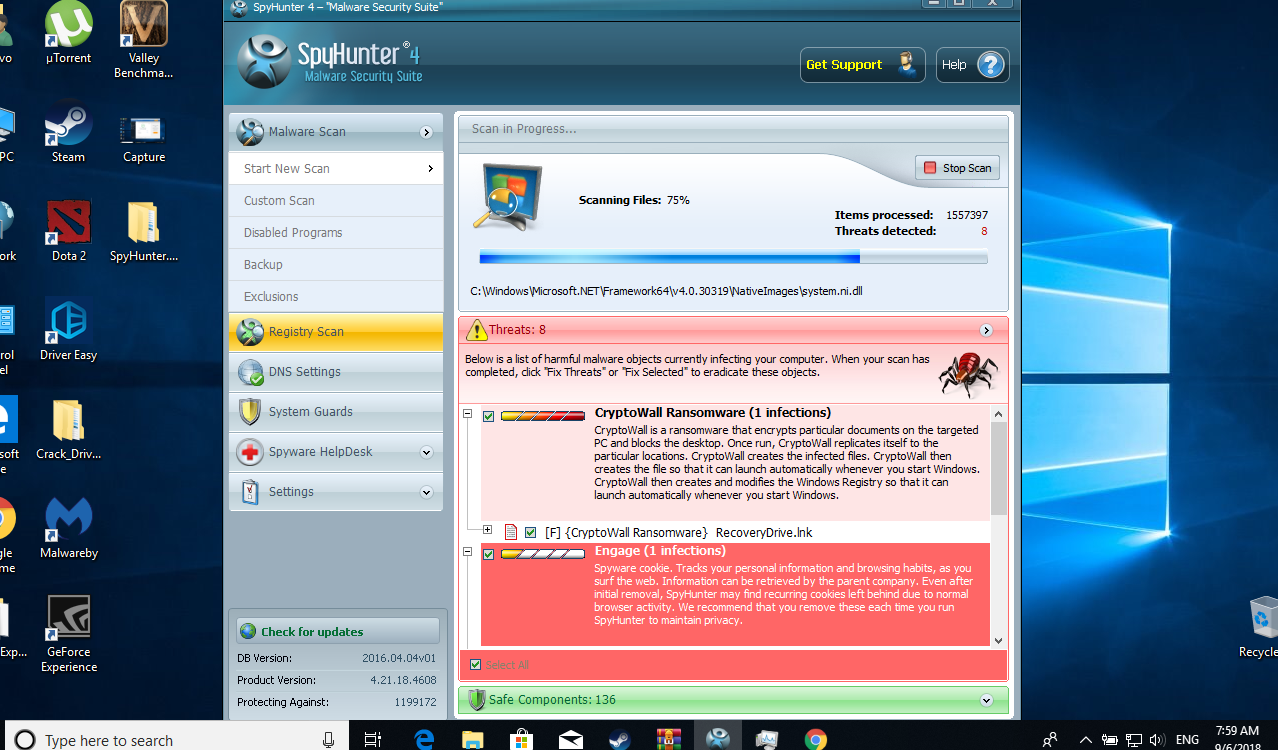Click the Help button label

(x=954, y=65)
